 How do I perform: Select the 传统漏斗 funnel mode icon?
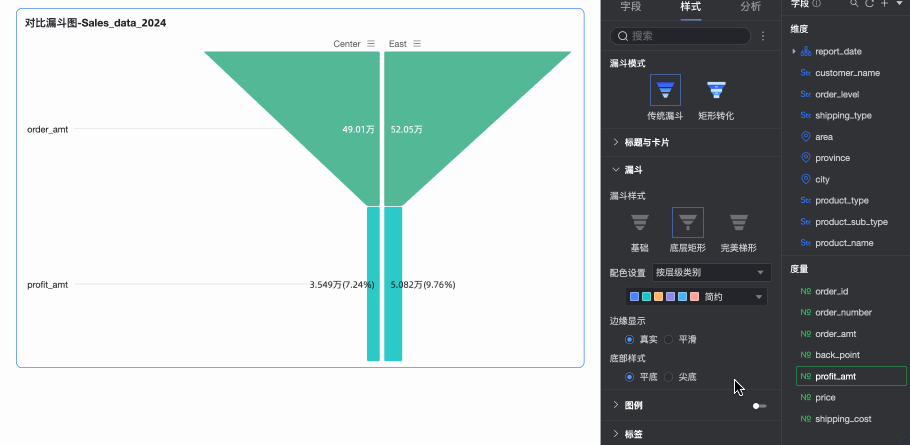[665, 90]
